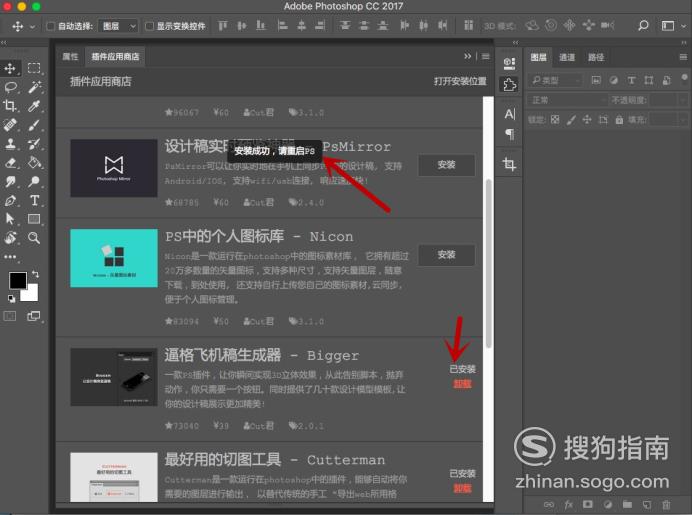Toggle adjustment layer filter in Layers panel
The height and width of the screenshot is (515, 692).
point(613,80)
